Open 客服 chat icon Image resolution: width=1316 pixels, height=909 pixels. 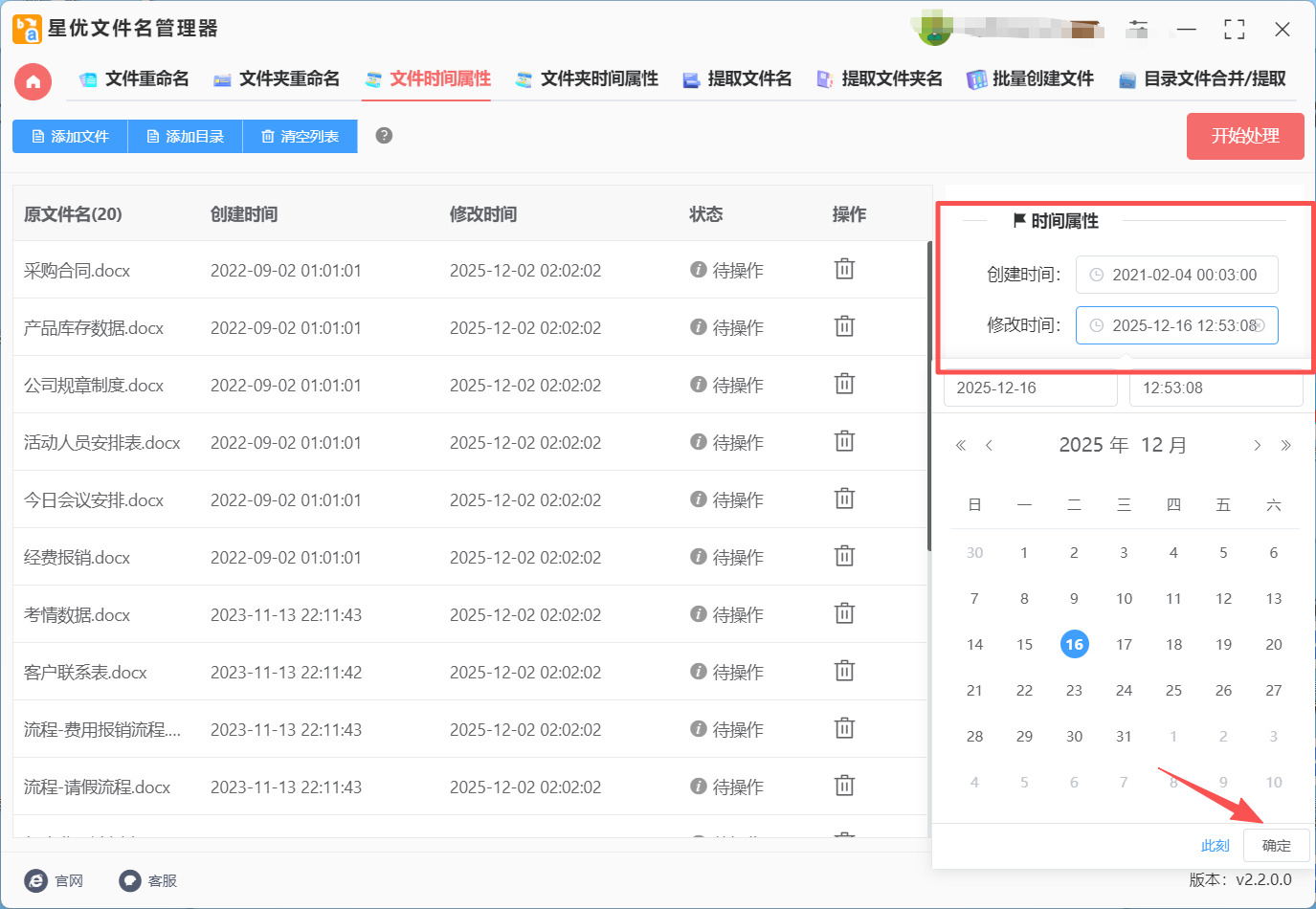[x=130, y=880]
